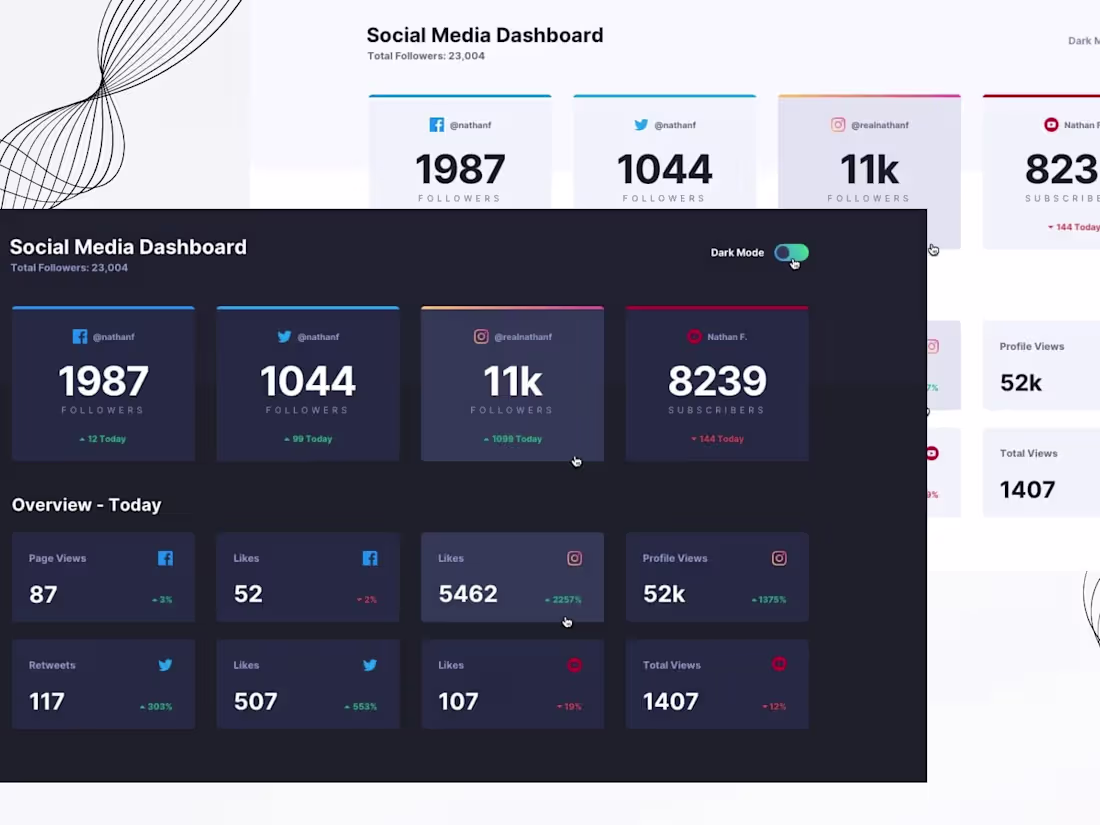Screen dimensions: 1100x825
Task: Select the Instagram icon on the @realnathanf card
Action: click(x=481, y=337)
